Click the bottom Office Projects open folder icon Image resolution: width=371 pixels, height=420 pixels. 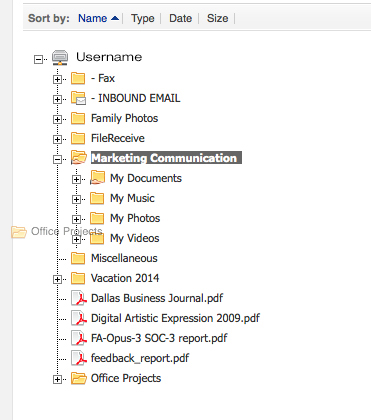pyautogui.click(x=79, y=378)
